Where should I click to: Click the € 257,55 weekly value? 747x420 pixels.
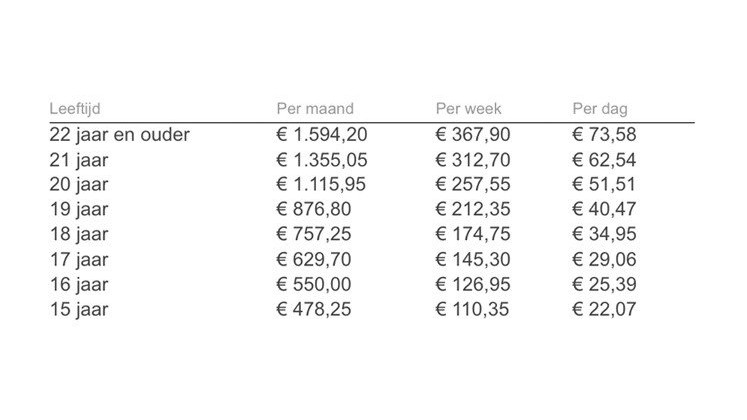pyautogui.click(x=473, y=185)
